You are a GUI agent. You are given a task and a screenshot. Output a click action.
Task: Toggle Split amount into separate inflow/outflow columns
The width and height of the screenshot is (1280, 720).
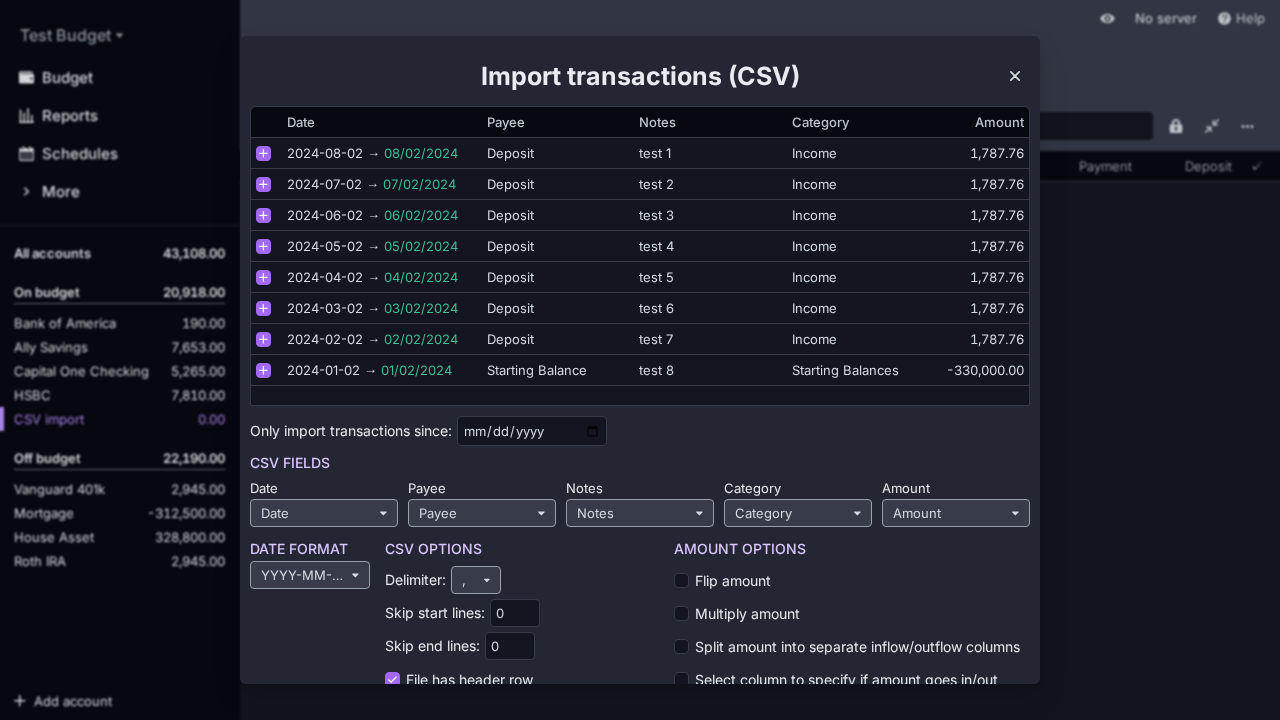pos(681,647)
